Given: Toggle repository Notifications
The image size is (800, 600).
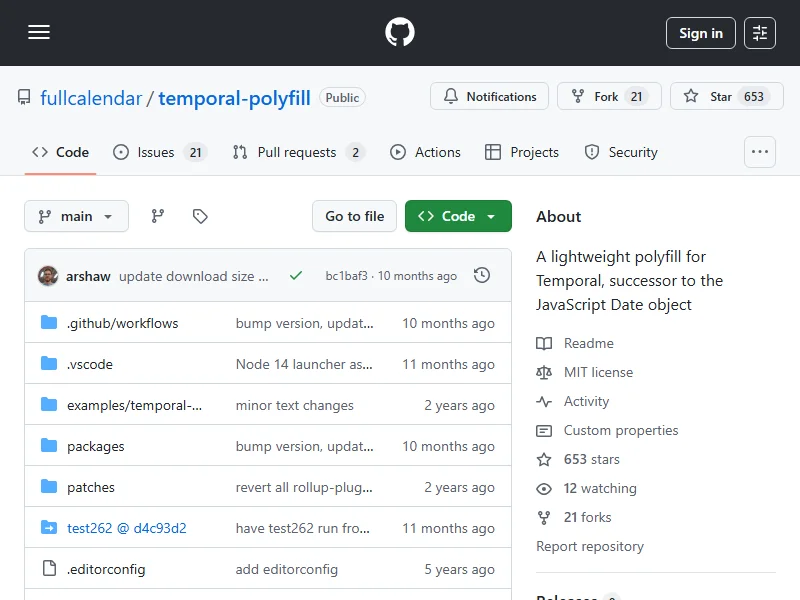Looking at the screenshot, I should tap(489, 97).
